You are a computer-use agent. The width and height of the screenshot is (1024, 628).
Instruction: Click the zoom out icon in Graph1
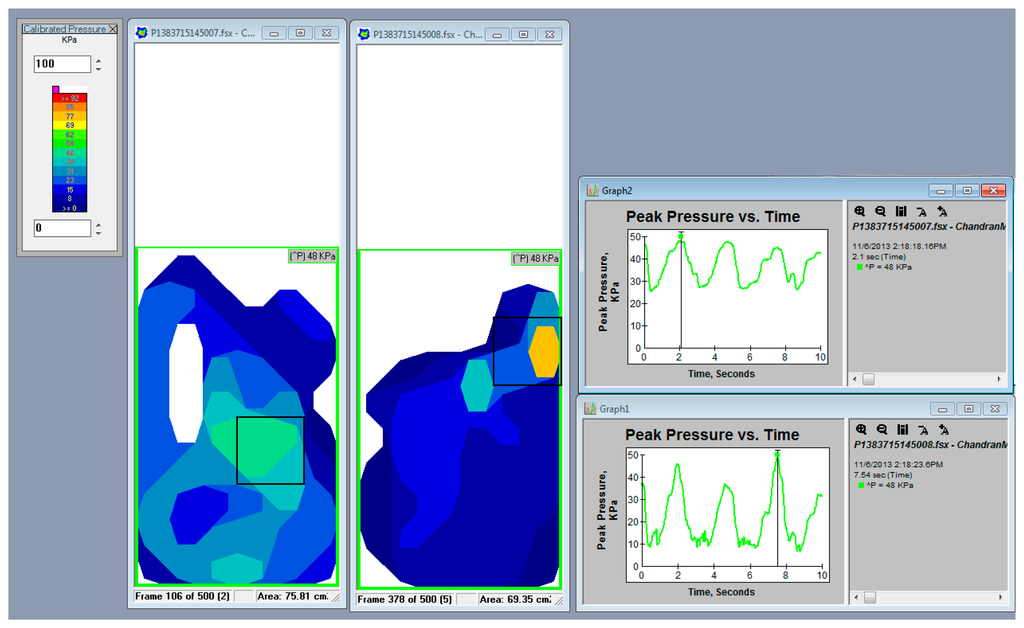pos(880,430)
